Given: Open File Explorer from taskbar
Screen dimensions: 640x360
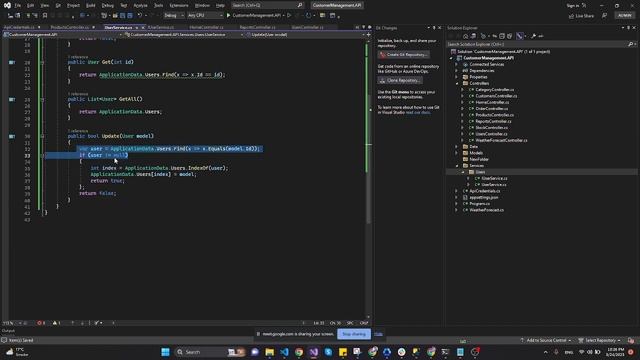Looking at the screenshot, I should 269,352.
